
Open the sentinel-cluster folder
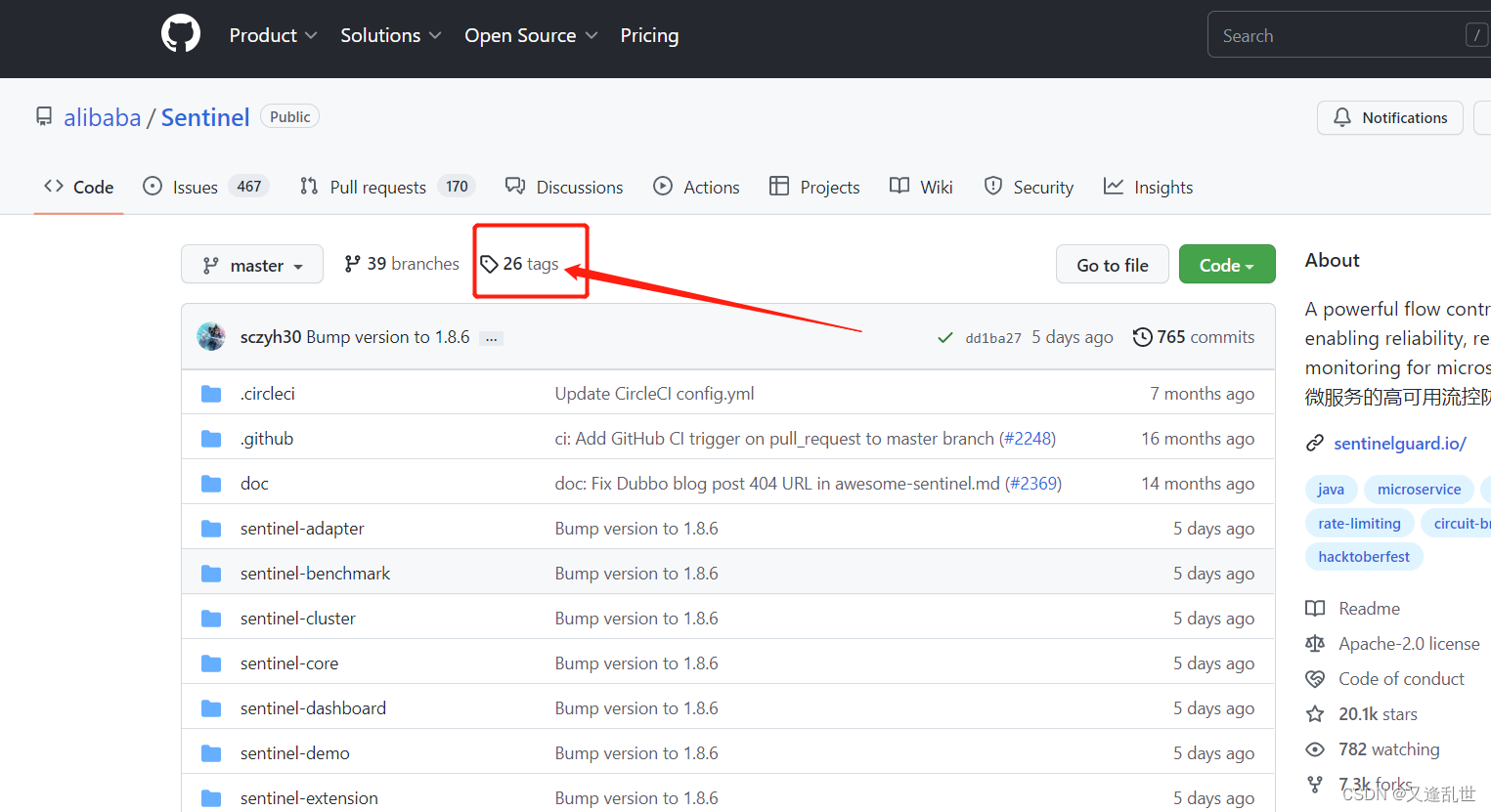[298, 619]
